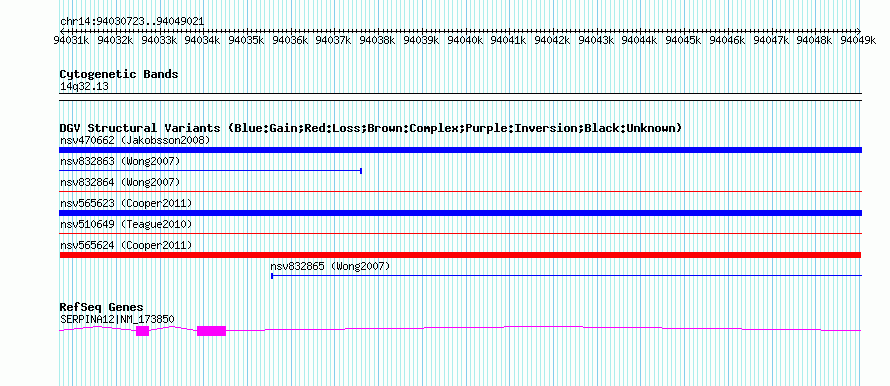Click the 94047k ruler tick label

771,40
